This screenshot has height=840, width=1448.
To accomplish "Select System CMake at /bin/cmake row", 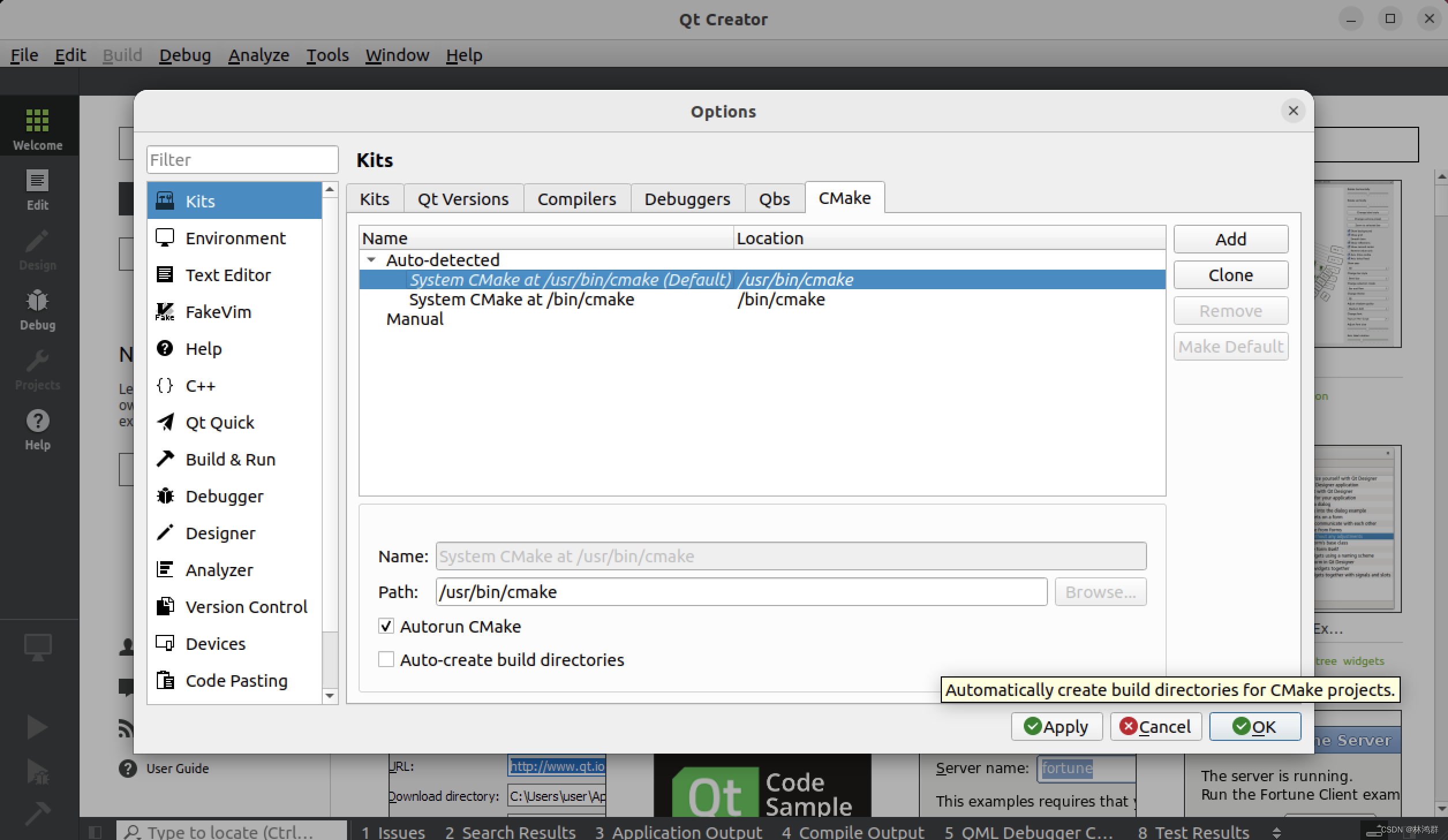I will tap(521, 300).
